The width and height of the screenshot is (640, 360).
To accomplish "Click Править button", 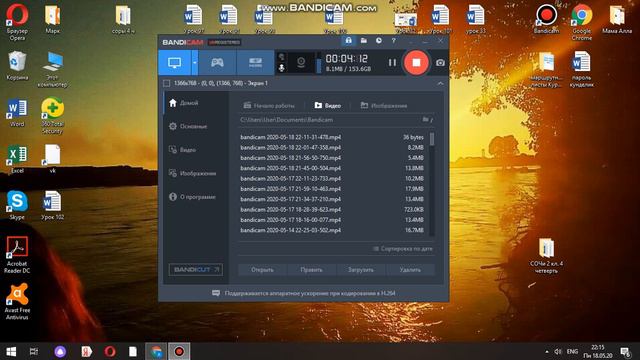I will (311, 270).
